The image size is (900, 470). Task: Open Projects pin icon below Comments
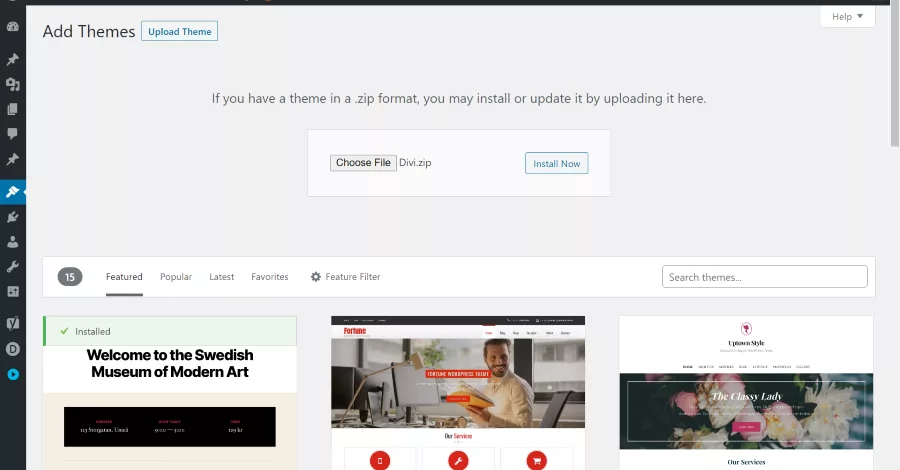coord(13,159)
